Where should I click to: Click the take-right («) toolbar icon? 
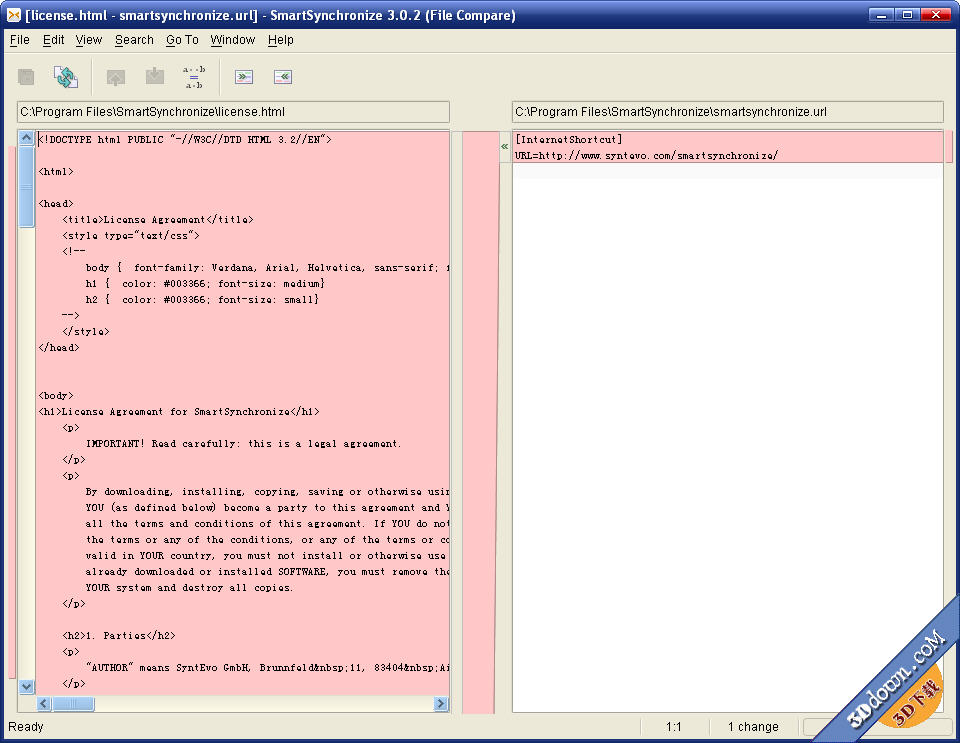pos(282,77)
